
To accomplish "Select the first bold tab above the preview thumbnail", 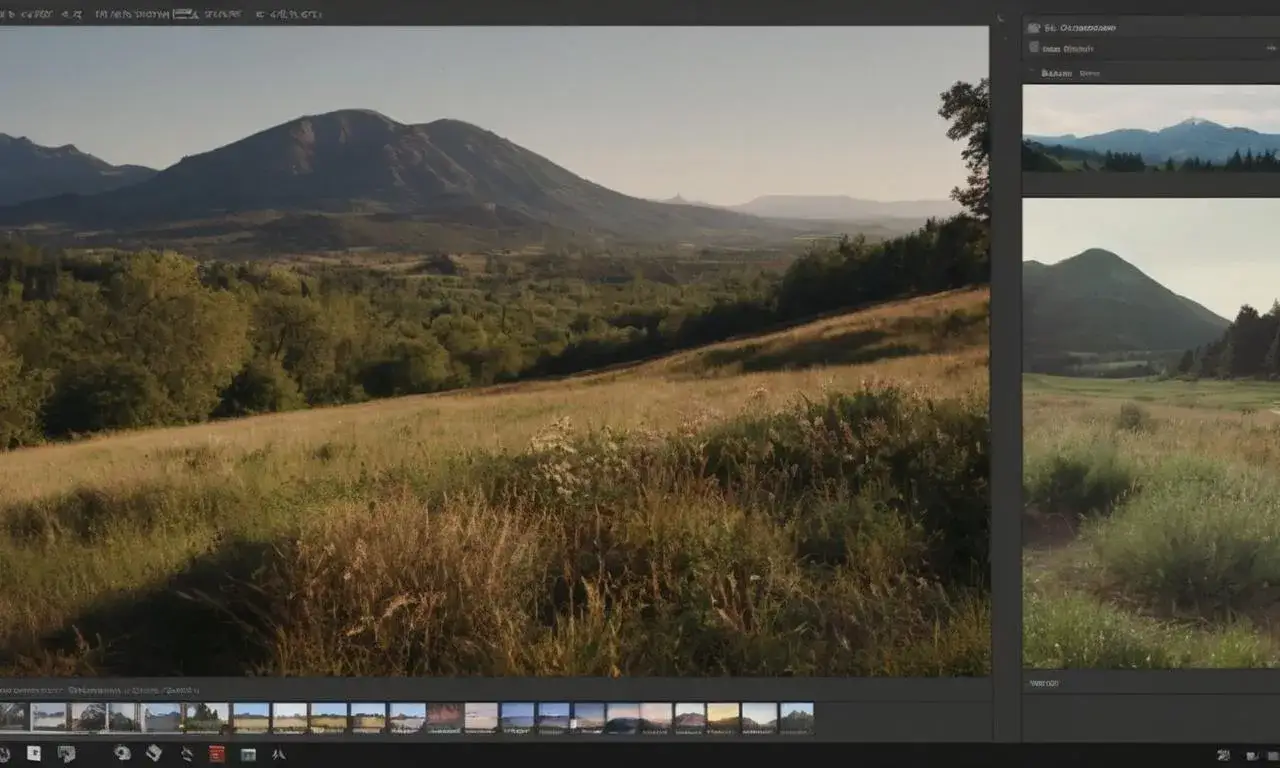I will pyautogui.click(x=1056, y=73).
